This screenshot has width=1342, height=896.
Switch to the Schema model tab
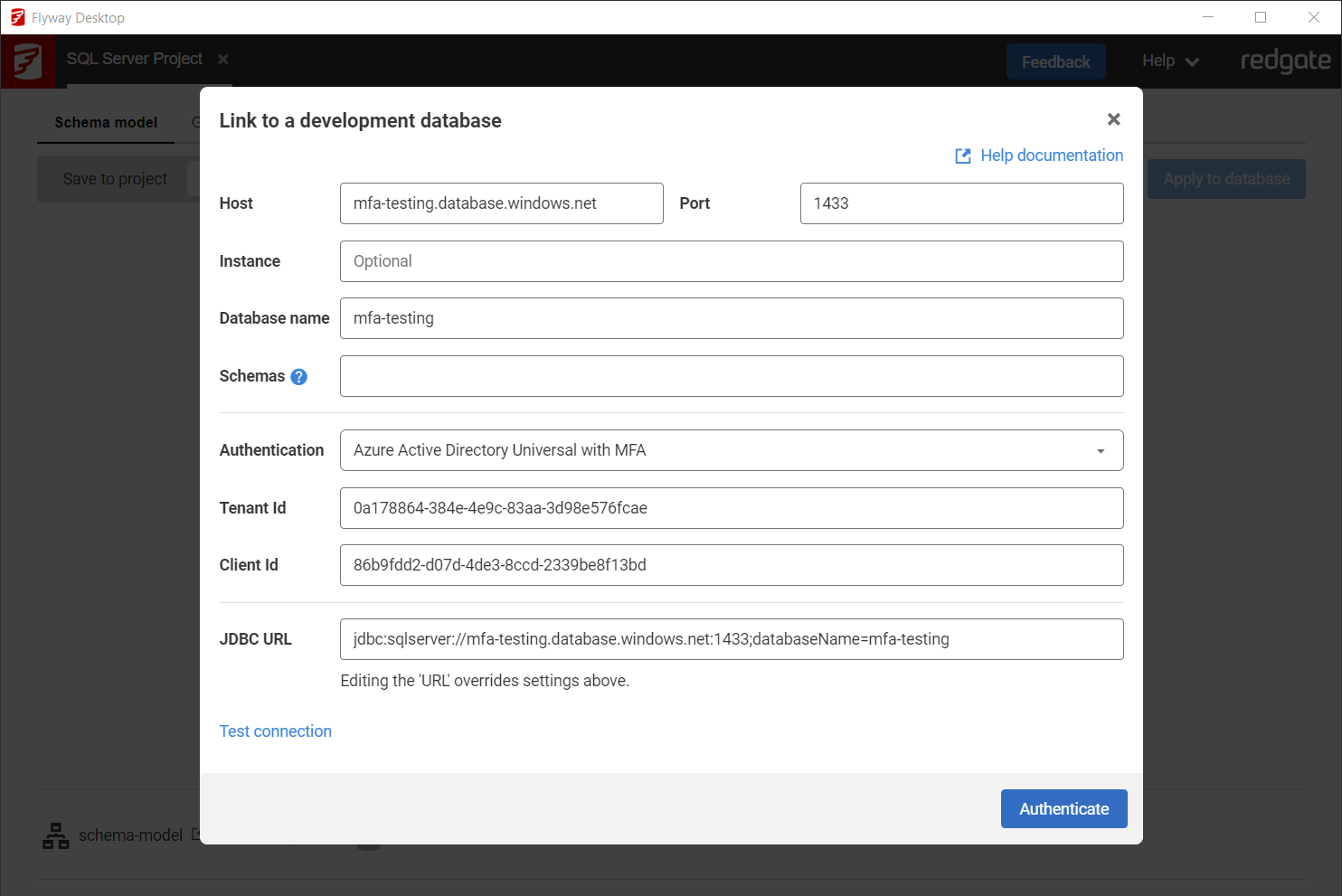click(x=106, y=122)
